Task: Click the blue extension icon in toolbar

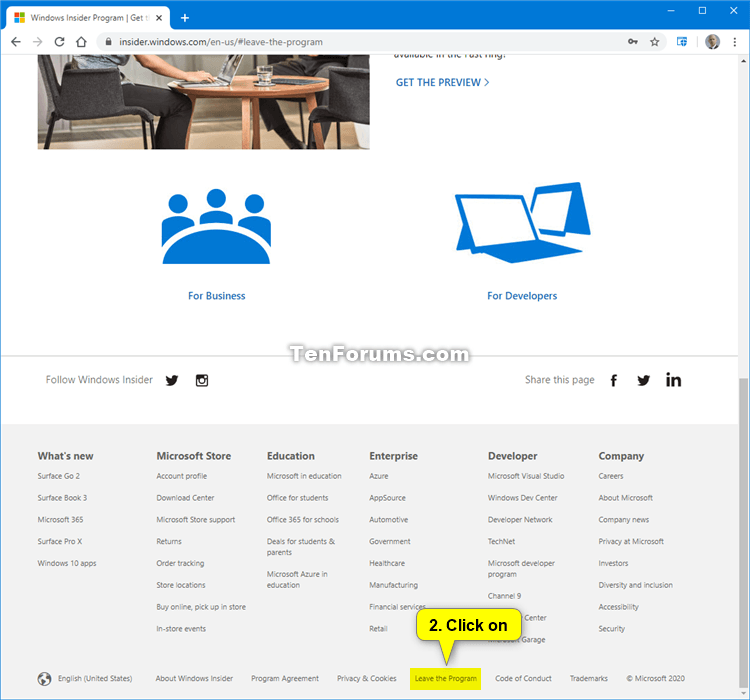Action: coord(682,42)
